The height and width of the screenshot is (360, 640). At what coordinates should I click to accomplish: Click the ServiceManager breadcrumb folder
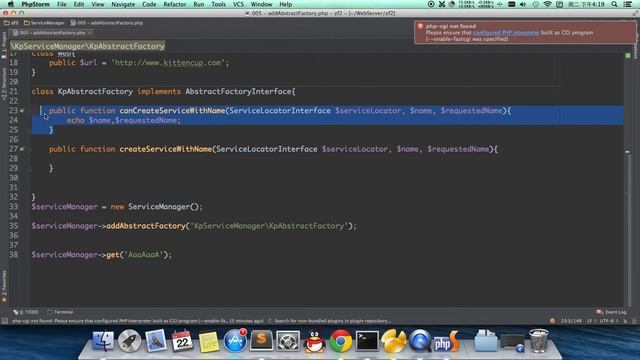pos(44,23)
